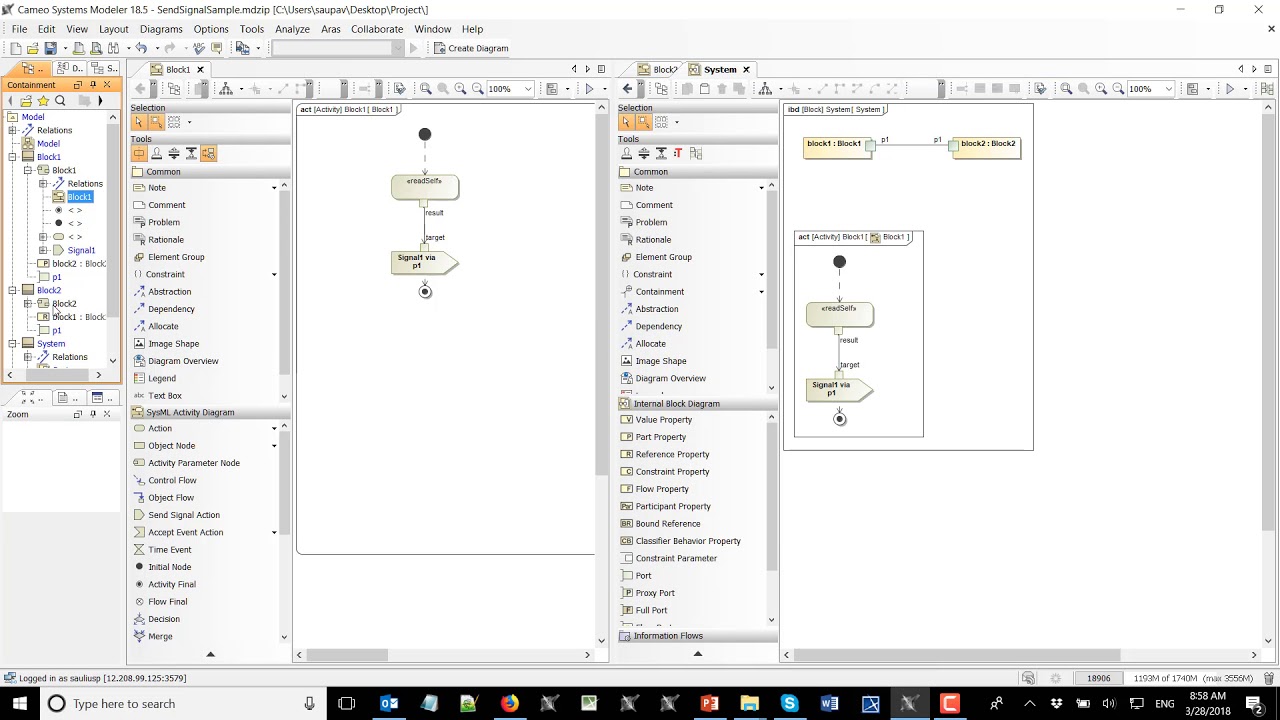Toggle marquee selection mode in Block1 palette

point(156,122)
